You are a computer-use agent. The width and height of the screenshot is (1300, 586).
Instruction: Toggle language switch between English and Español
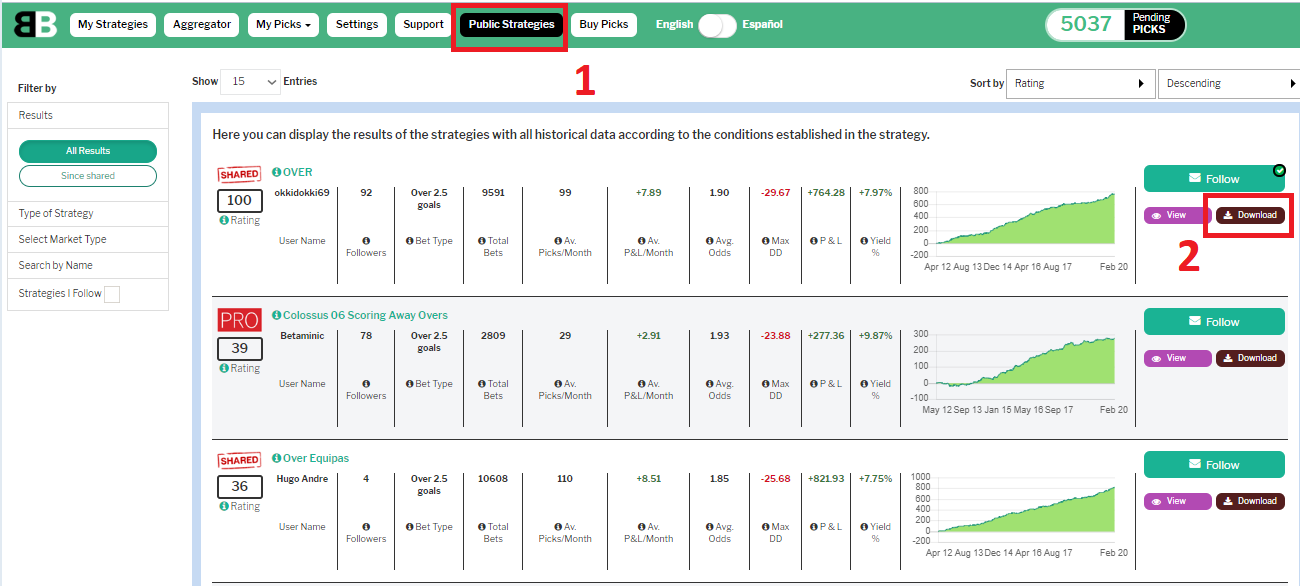[717, 25]
